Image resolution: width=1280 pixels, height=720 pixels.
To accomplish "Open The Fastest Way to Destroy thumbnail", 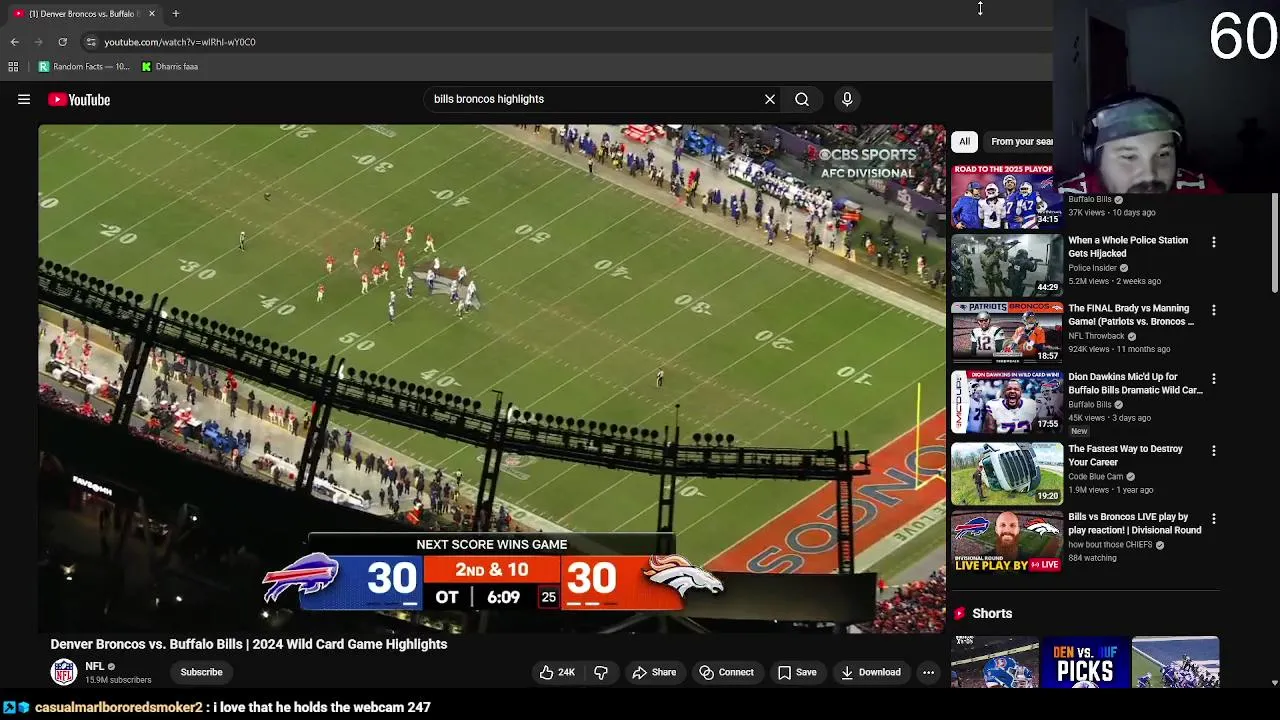I will (x=1007, y=473).
